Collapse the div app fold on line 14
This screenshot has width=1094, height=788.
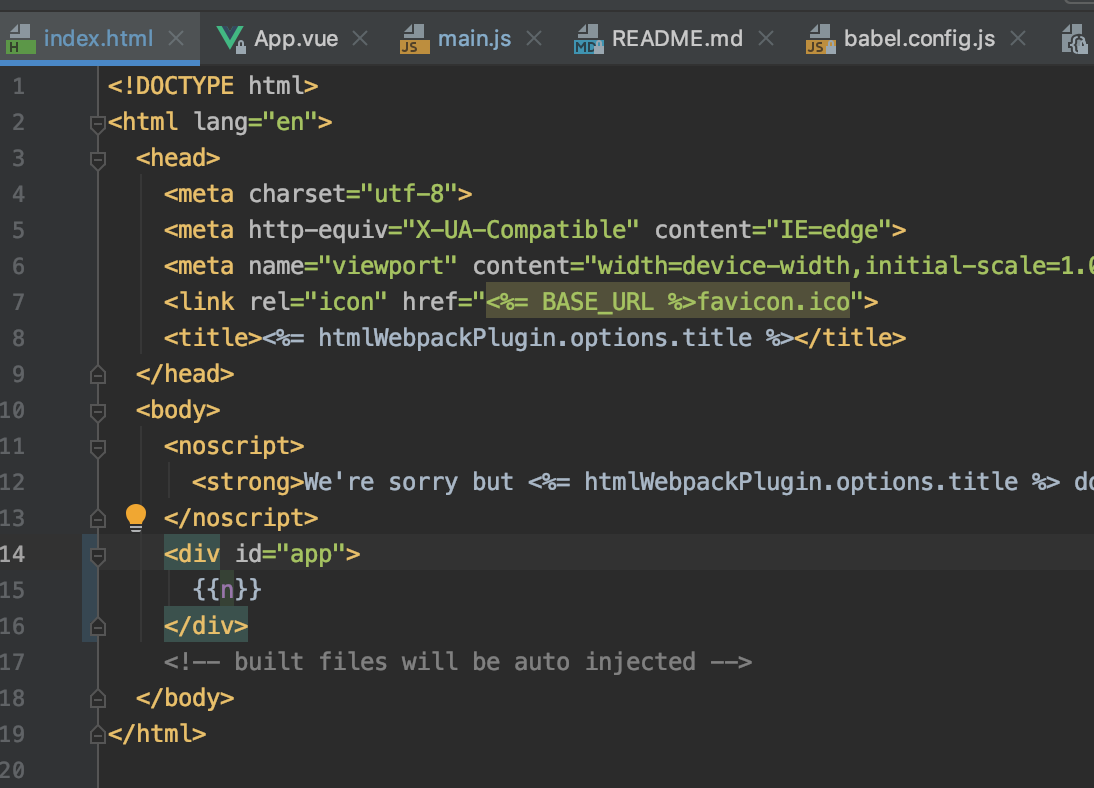click(98, 556)
